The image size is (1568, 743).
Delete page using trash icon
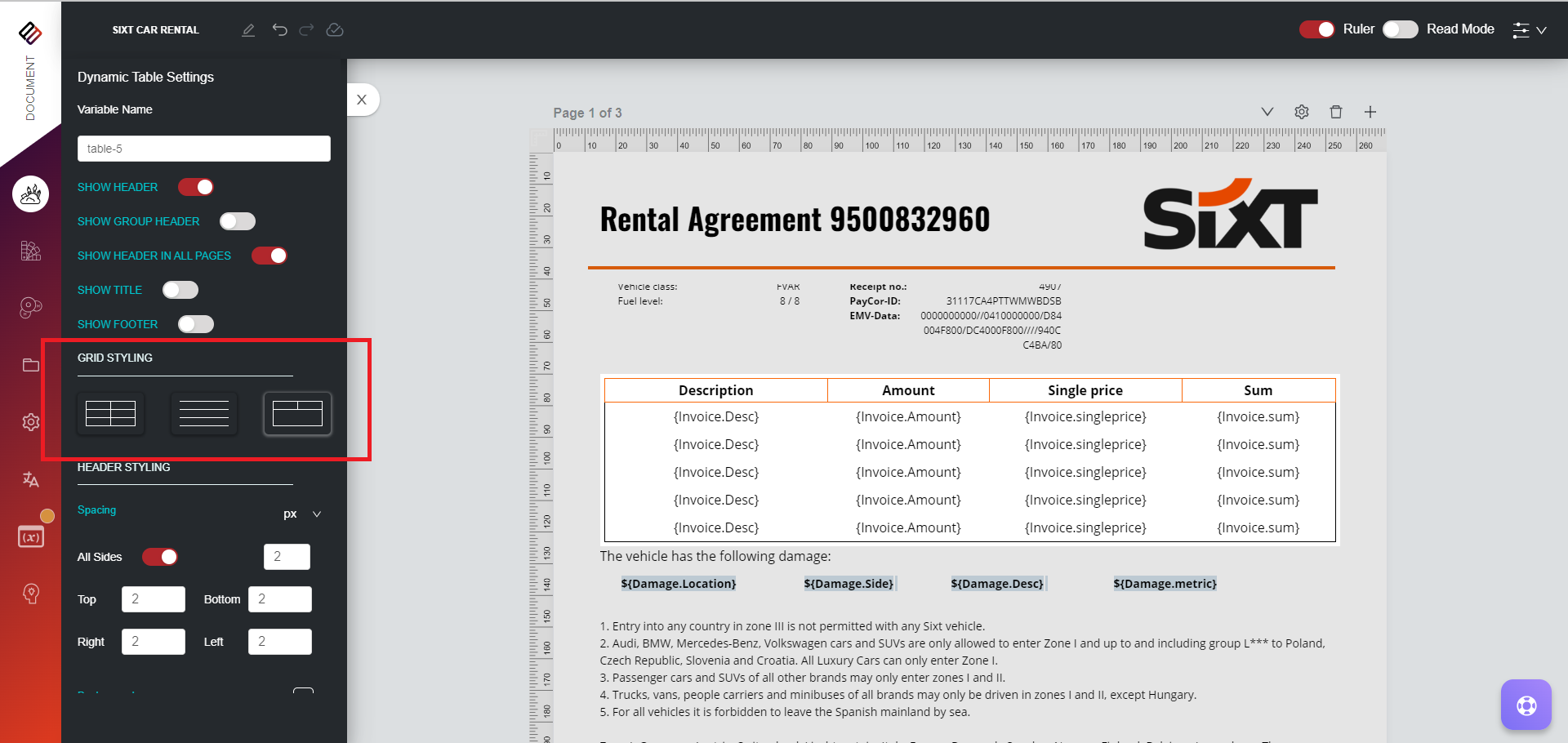tap(1336, 112)
